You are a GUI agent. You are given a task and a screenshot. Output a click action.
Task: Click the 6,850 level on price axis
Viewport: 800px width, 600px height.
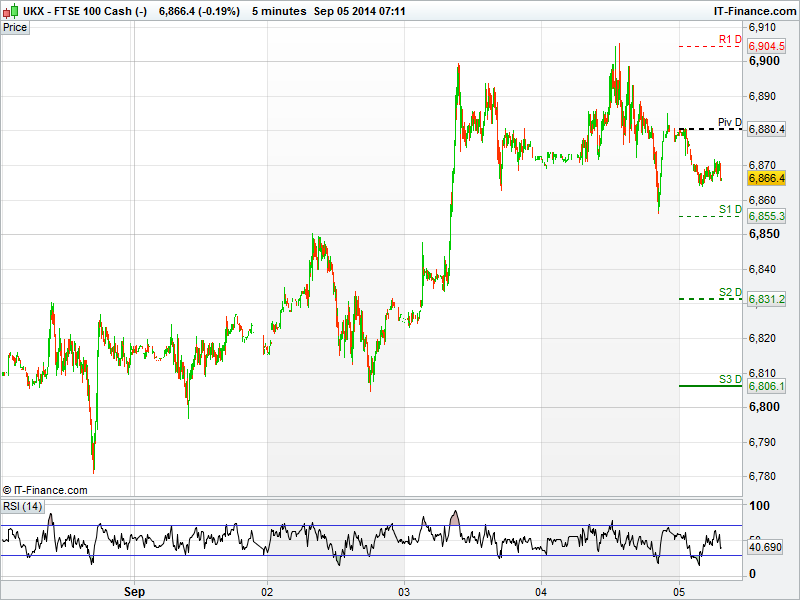click(765, 234)
